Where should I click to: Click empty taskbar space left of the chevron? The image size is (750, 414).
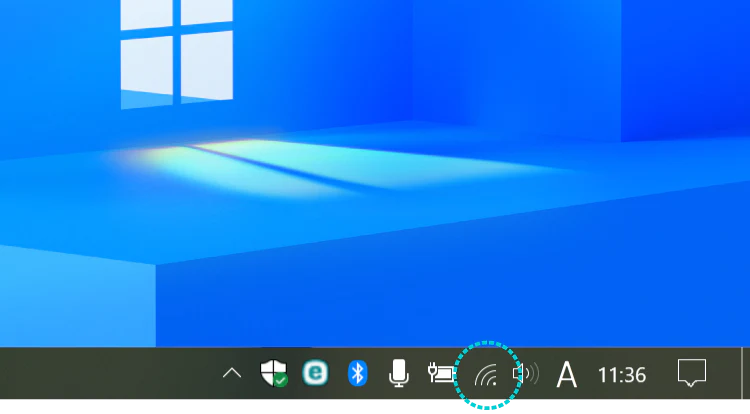pos(100,374)
